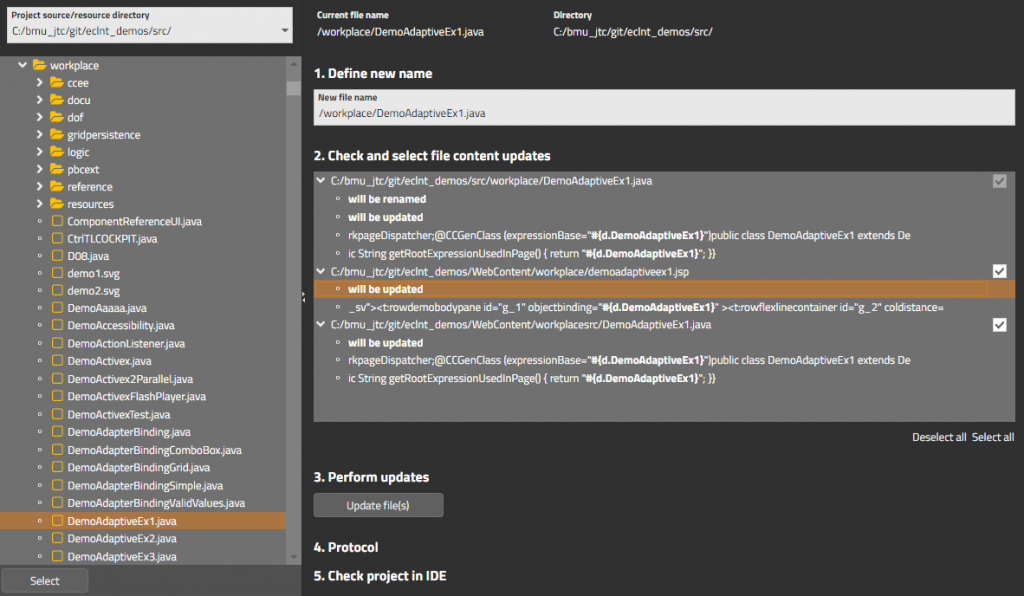Click the Deselect all link
Viewport: 1024px width, 596px height.
pyautogui.click(x=938, y=437)
